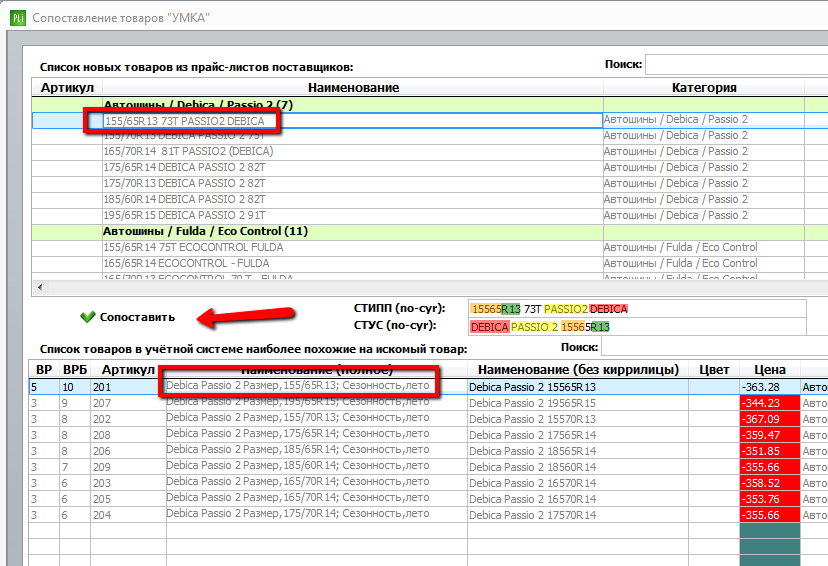
Task: Sort by the ВР column header
Action: tap(44, 370)
